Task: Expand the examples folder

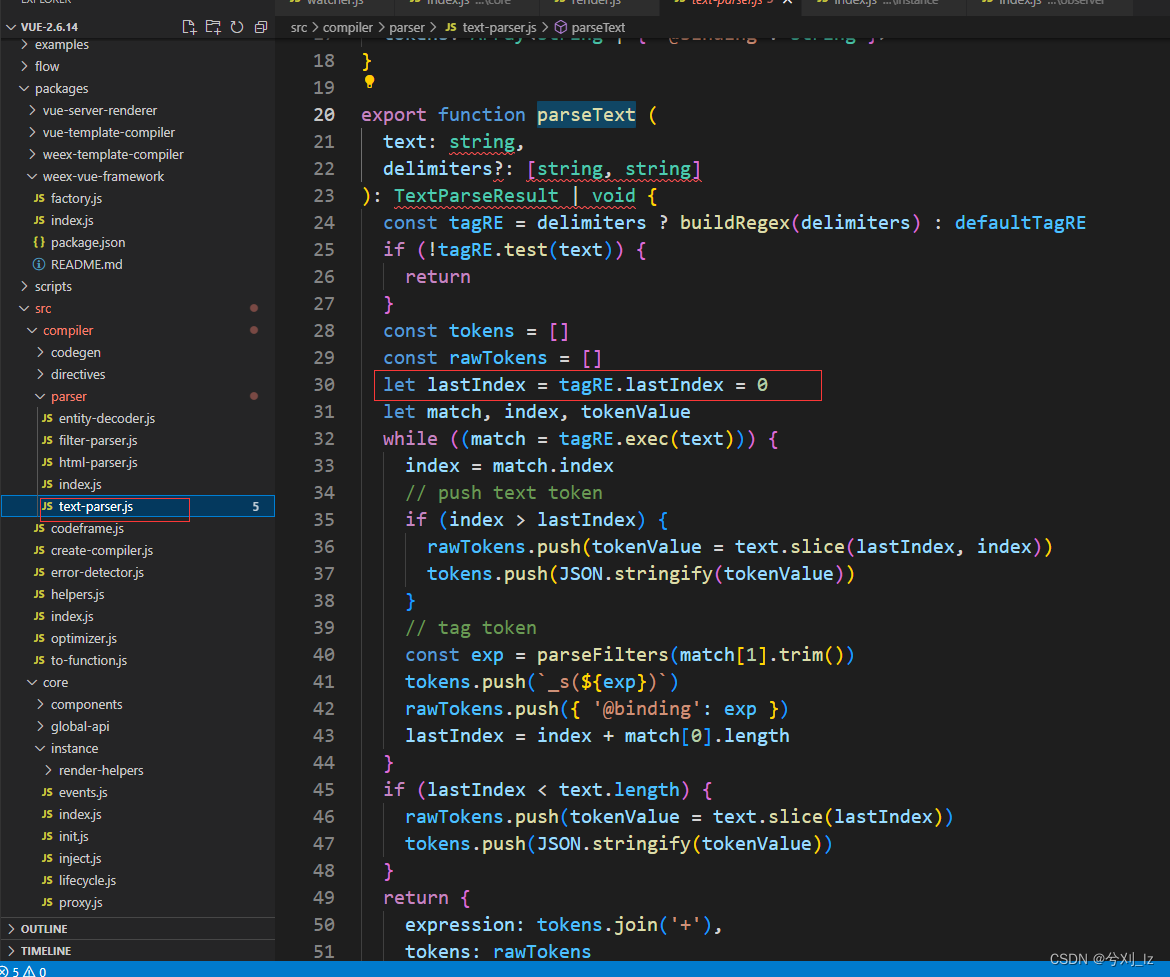Action: click(x=25, y=45)
